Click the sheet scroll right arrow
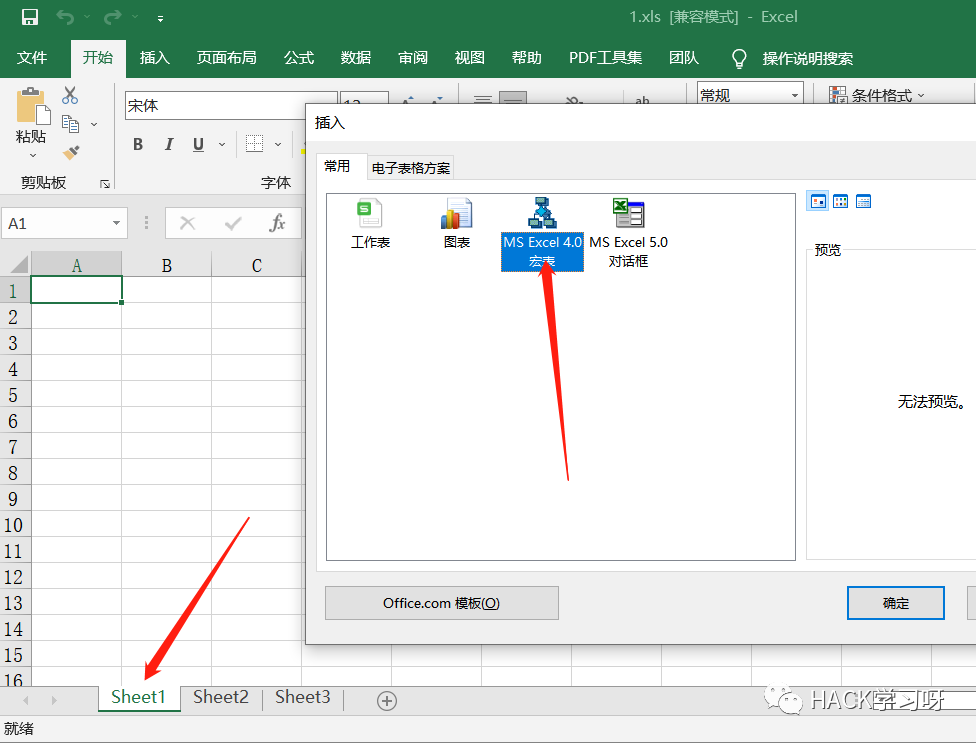976x743 pixels. pos(54,701)
